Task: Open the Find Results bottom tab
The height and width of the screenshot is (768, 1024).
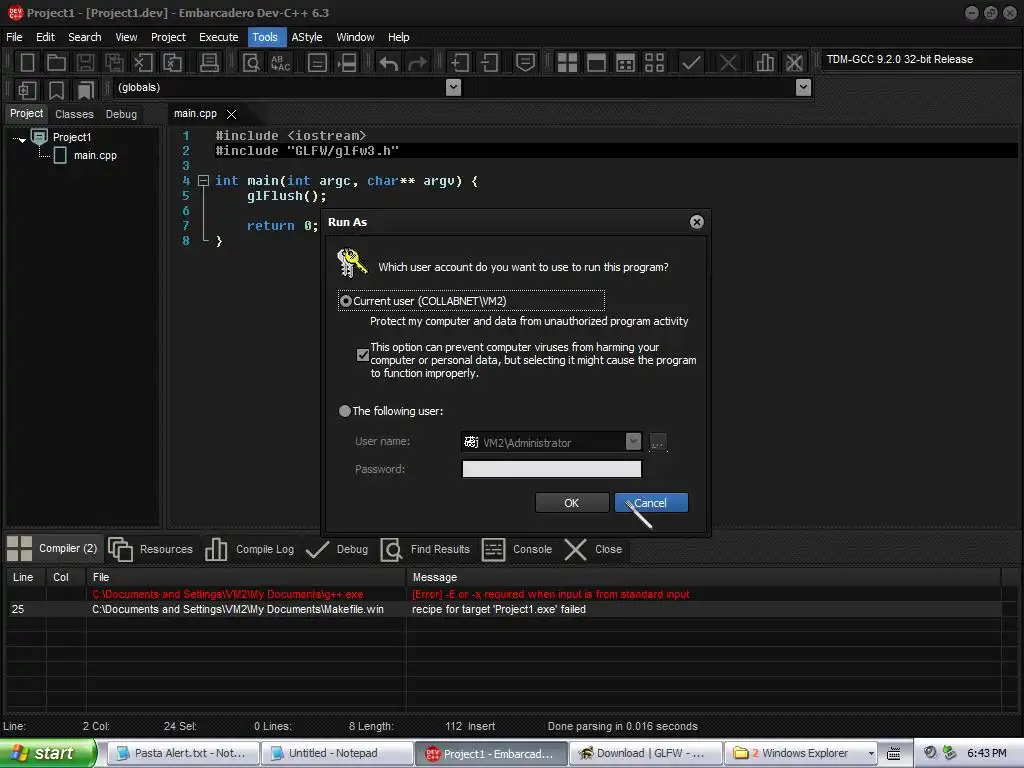Action: pos(425,549)
